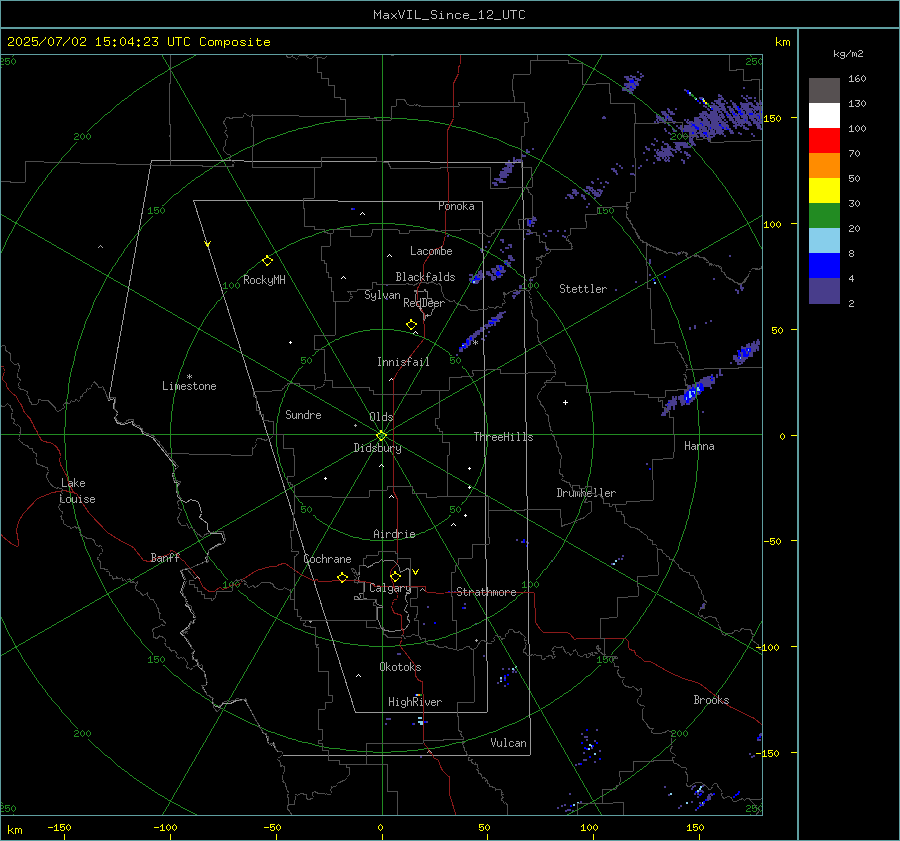Click the Calgary city label
The width and height of the screenshot is (900, 841).
pos(390,588)
